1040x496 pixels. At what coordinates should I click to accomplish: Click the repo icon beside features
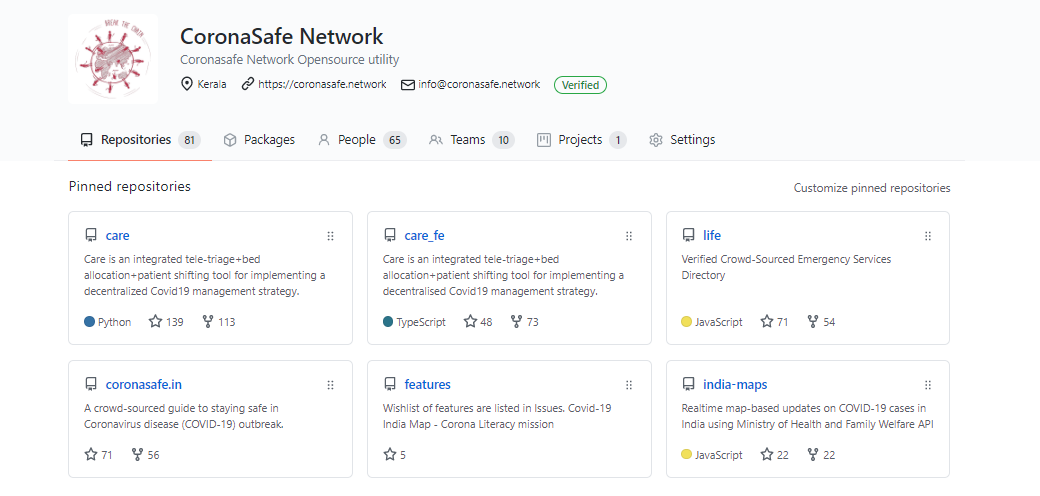point(390,384)
